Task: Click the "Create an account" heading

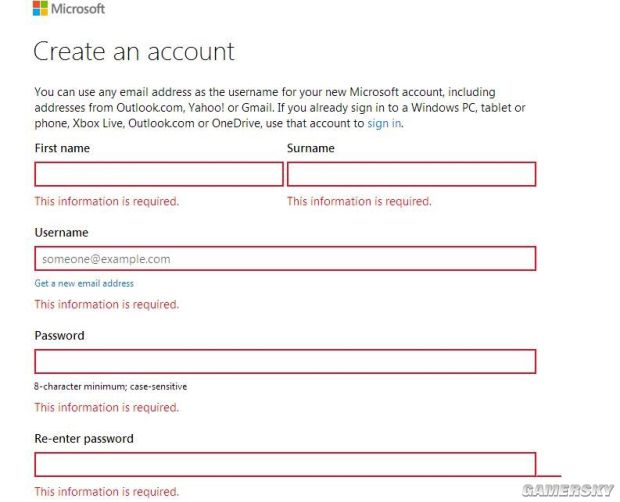Action: point(134,51)
